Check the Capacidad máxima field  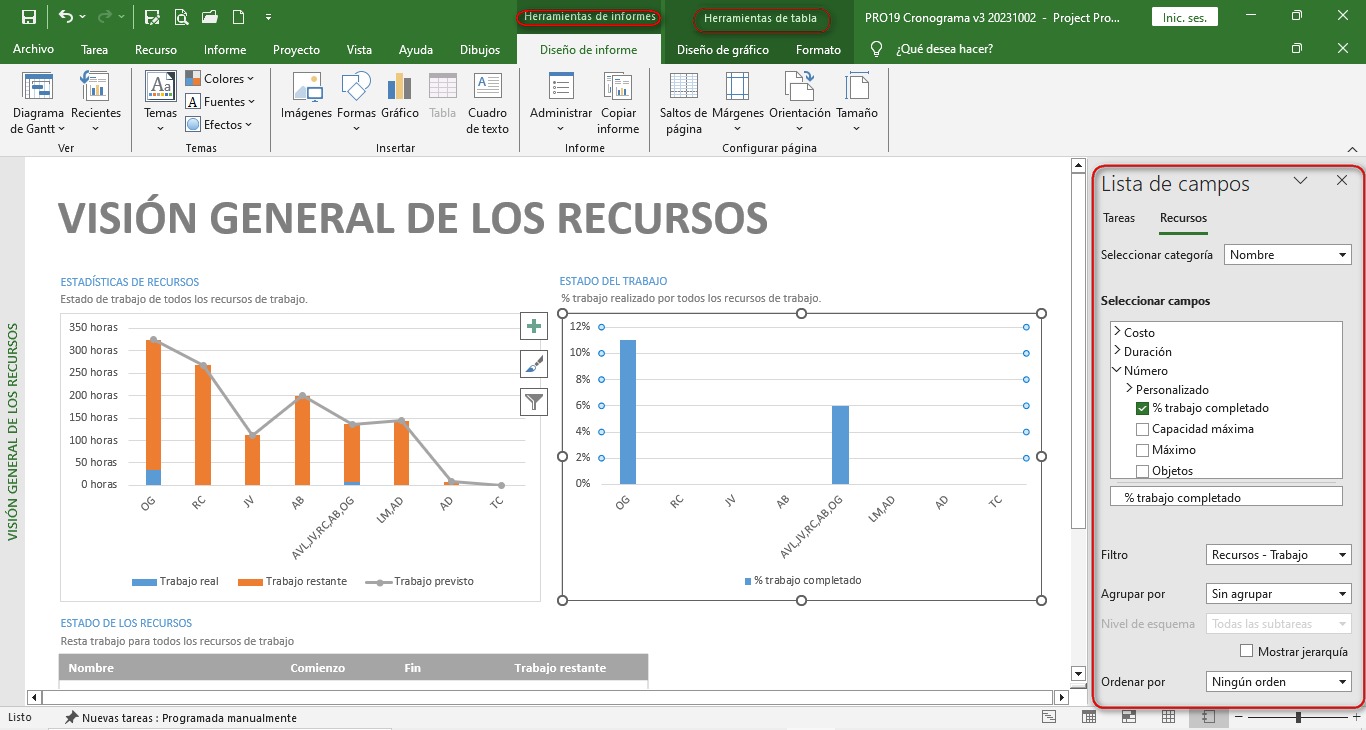[x=1143, y=429]
